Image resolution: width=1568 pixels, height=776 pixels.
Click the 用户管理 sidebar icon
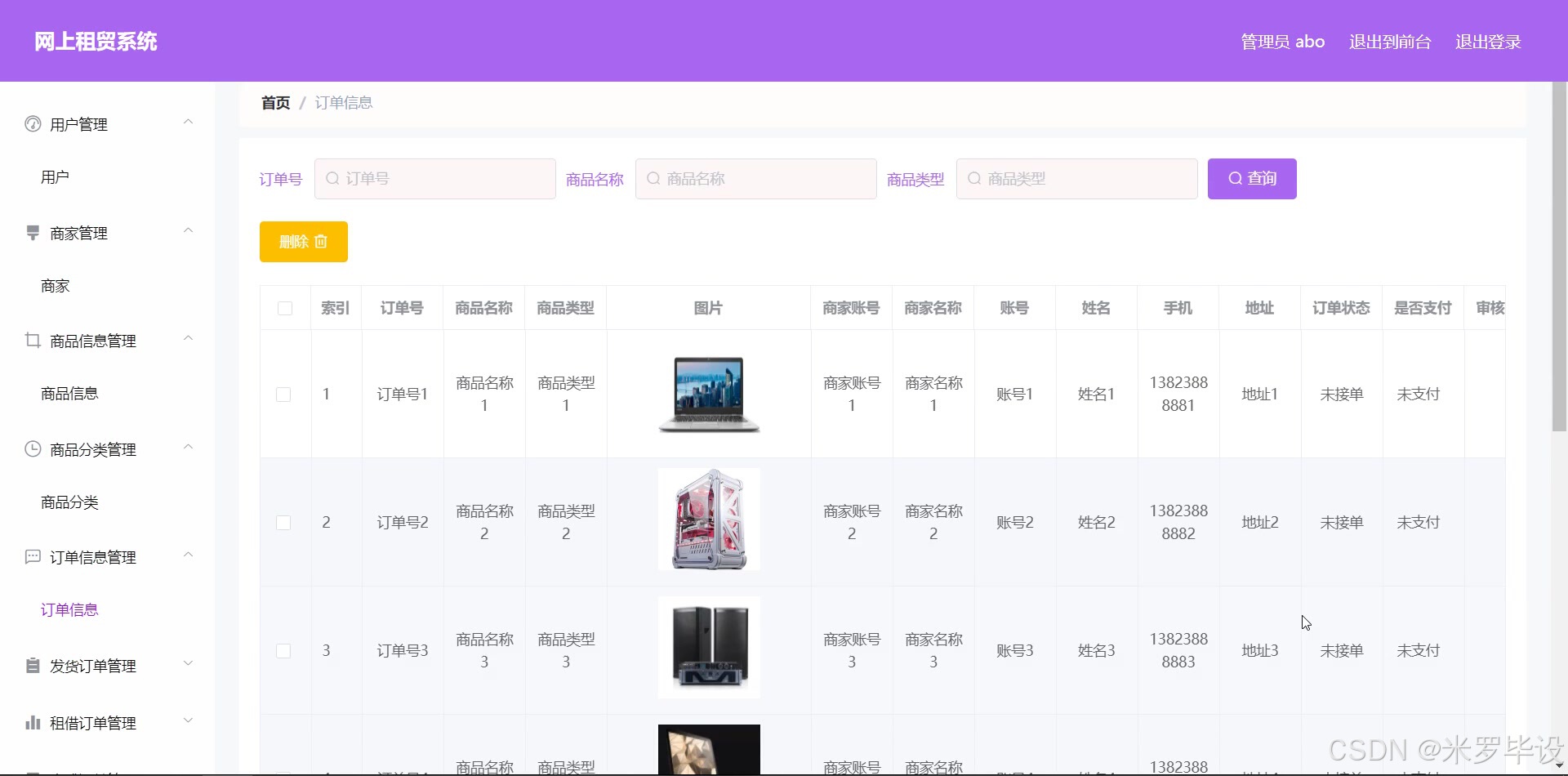[x=33, y=124]
